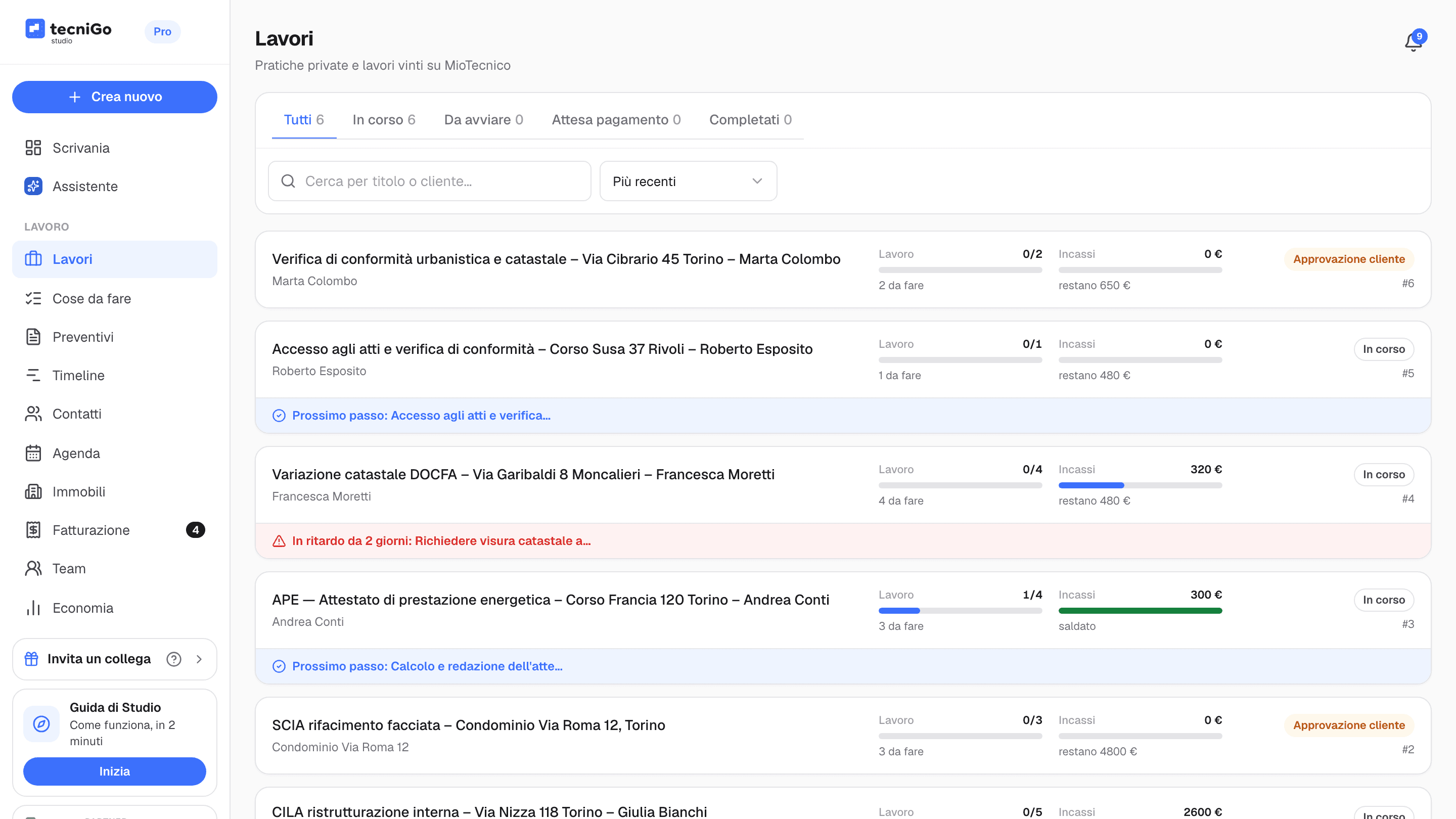Start the guide with Inizia button
This screenshot has width=1456, height=819.
115,771
